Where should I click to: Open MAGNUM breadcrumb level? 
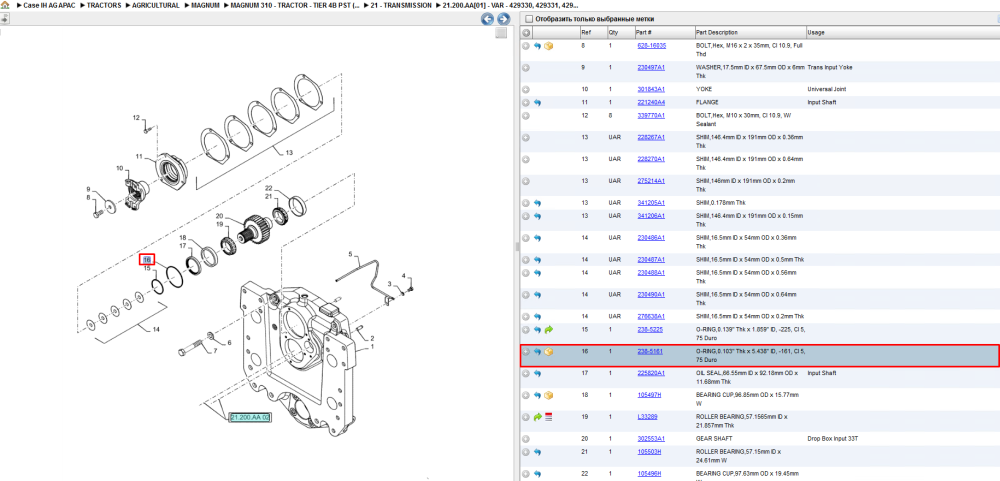coord(205,5)
